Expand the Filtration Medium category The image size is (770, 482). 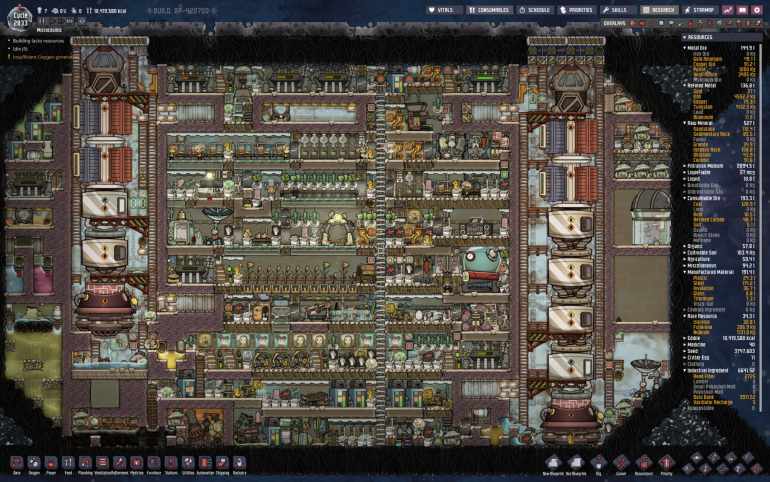pyautogui.click(x=720, y=166)
